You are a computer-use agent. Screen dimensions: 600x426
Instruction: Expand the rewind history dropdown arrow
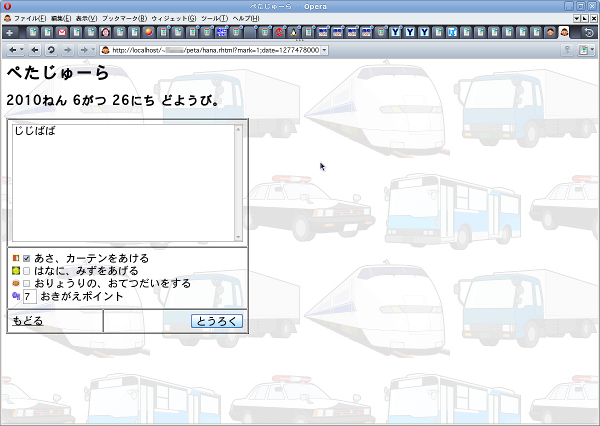point(22,50)
